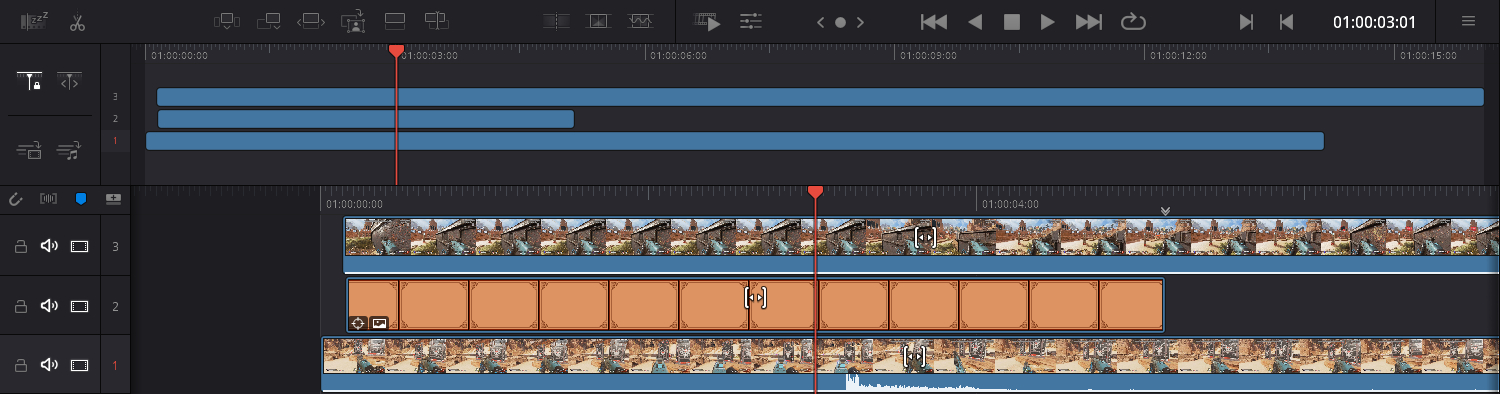The width and height of the screenshot is (1500, 394).
Task: Click the next marker chevron arrow
Action: [x=861, y=22]
